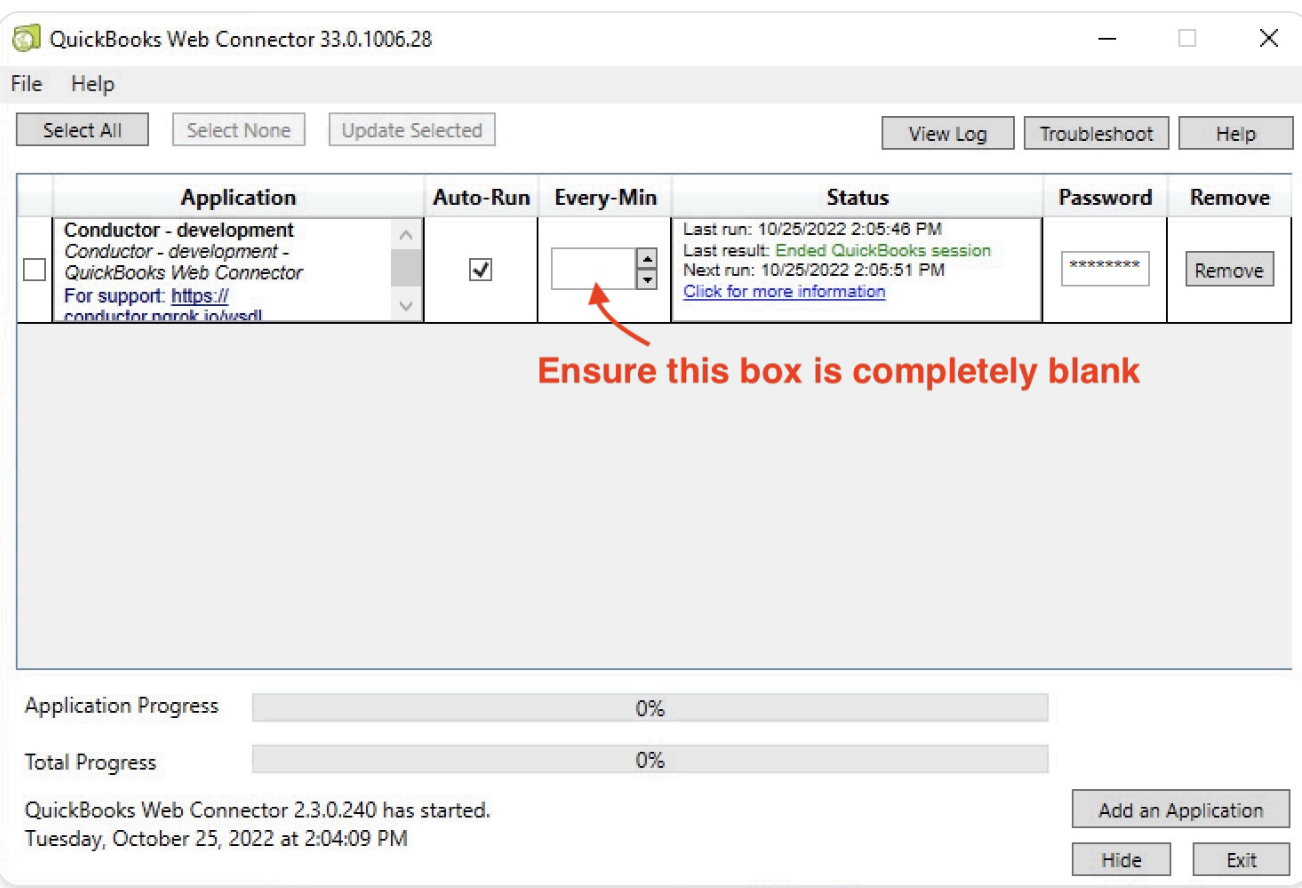Click the QuickBooks Web Connector title bar icon
Image resolution: width=1302 pixels, height=888 pixels.
[26, 39]
